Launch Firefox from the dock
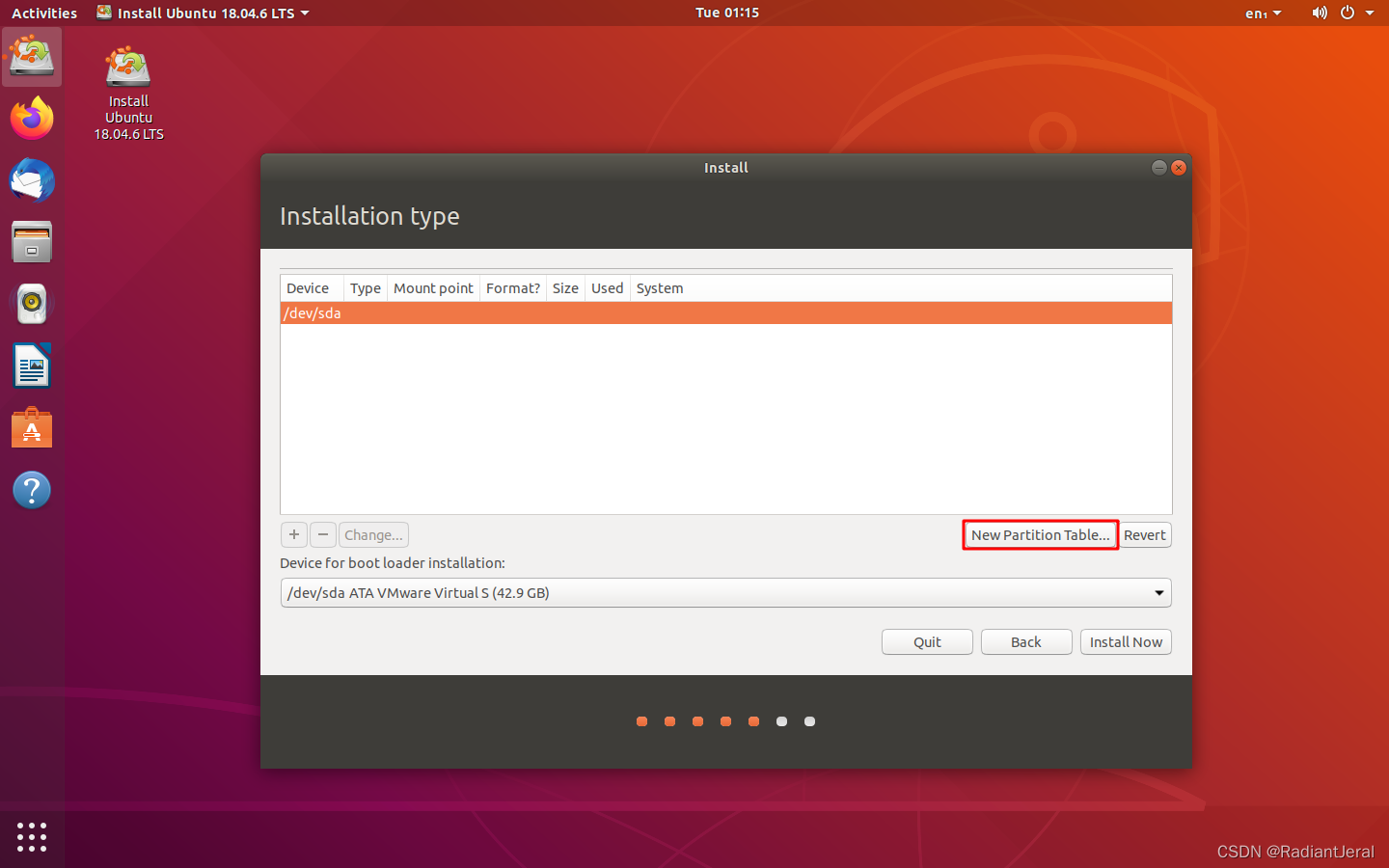Viewport: 1389px width, 868px height. (32, 119)
